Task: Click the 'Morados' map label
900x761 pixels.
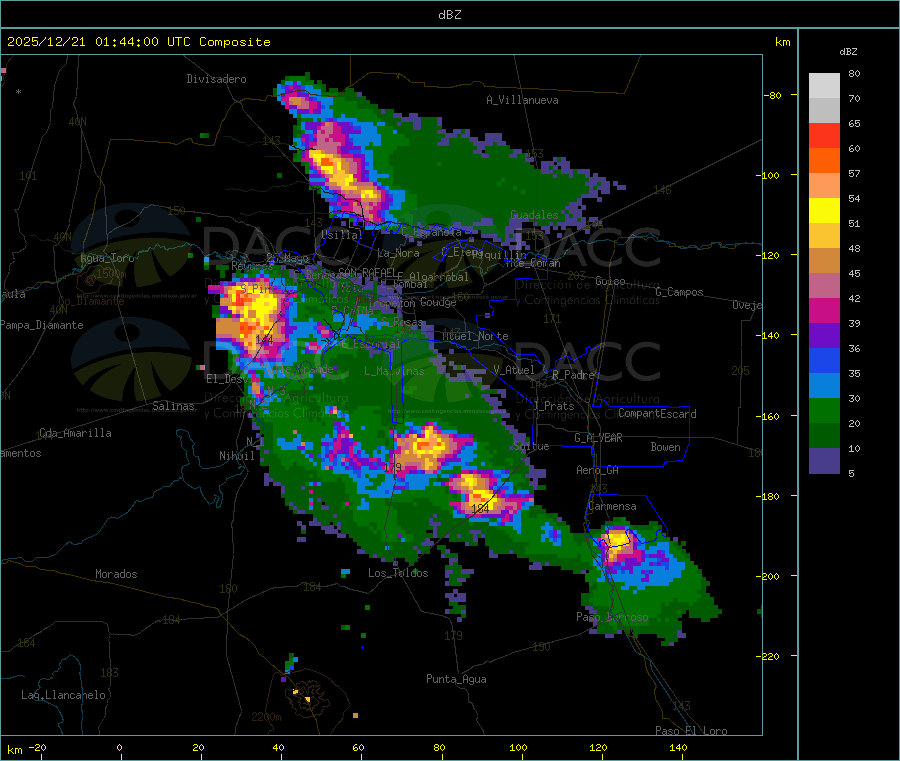Action: pos(116,574)
